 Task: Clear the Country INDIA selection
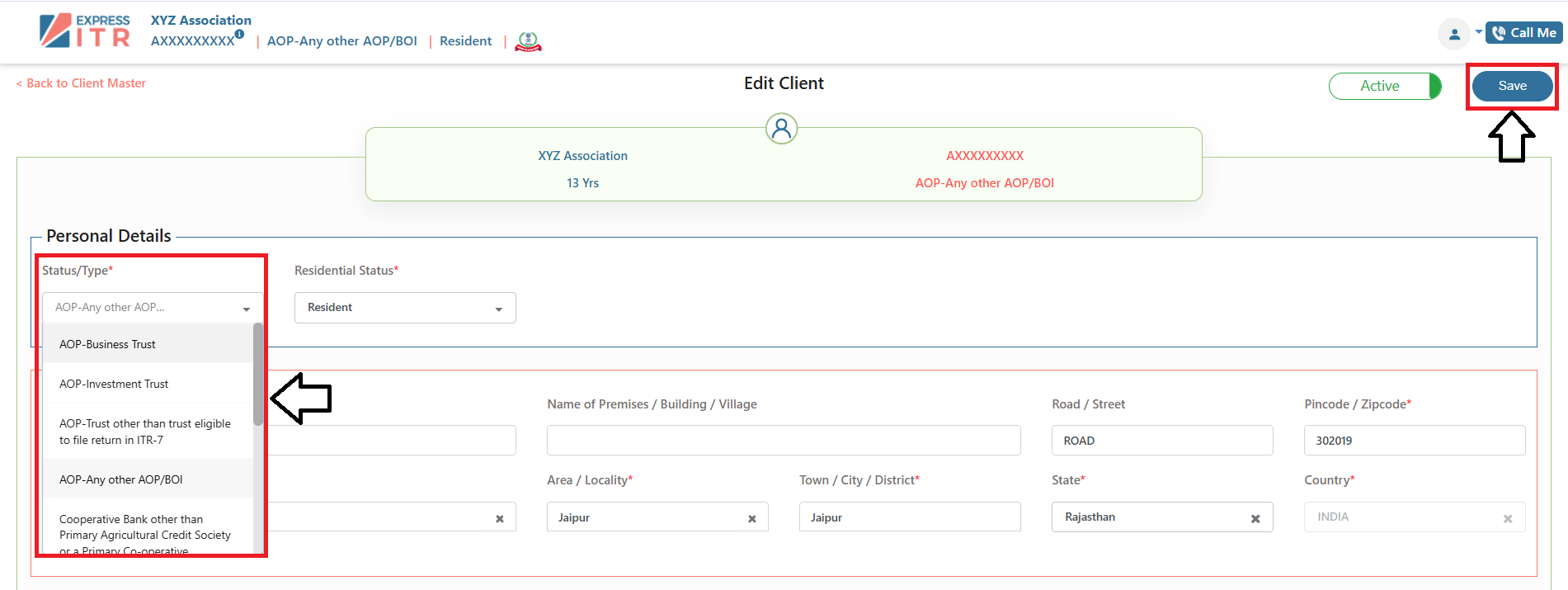click(1508, 519)
